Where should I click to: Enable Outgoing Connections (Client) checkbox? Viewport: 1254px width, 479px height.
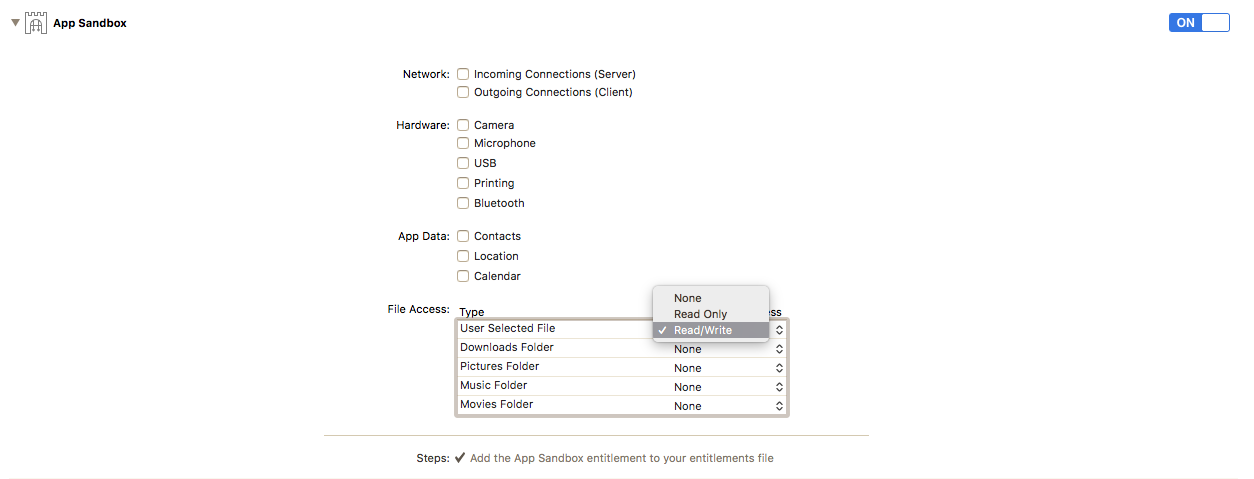pyautogui.click(x=463, y=92)
